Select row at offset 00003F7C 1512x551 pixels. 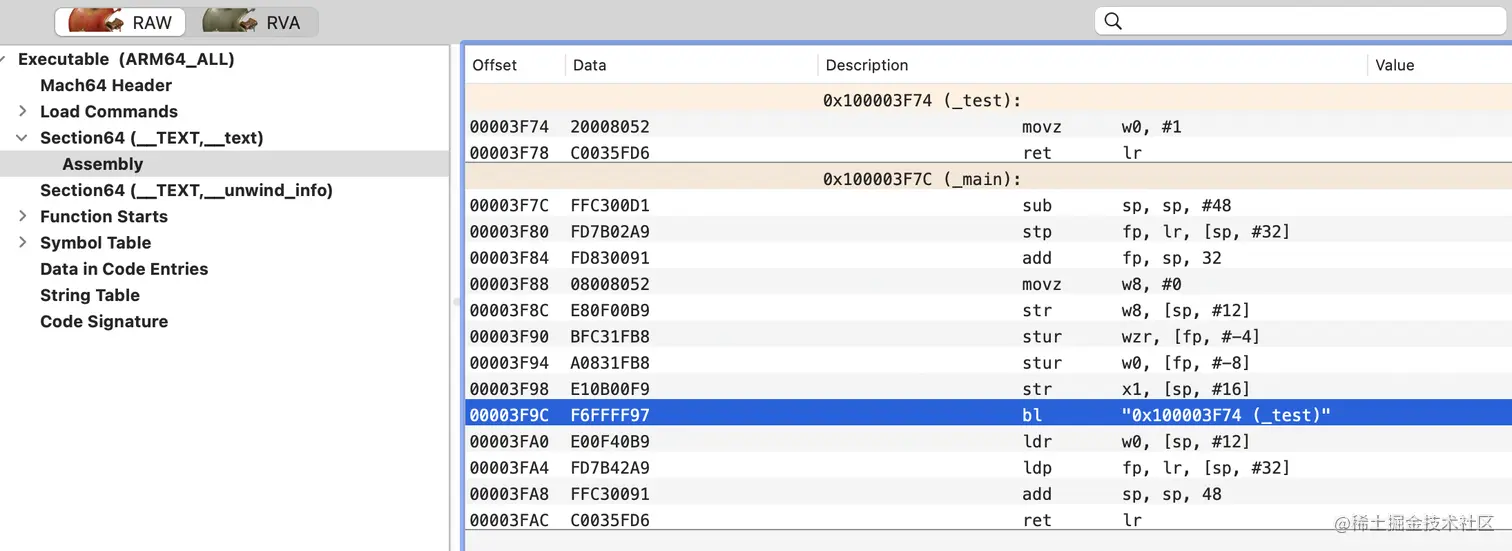click(988, 205)
